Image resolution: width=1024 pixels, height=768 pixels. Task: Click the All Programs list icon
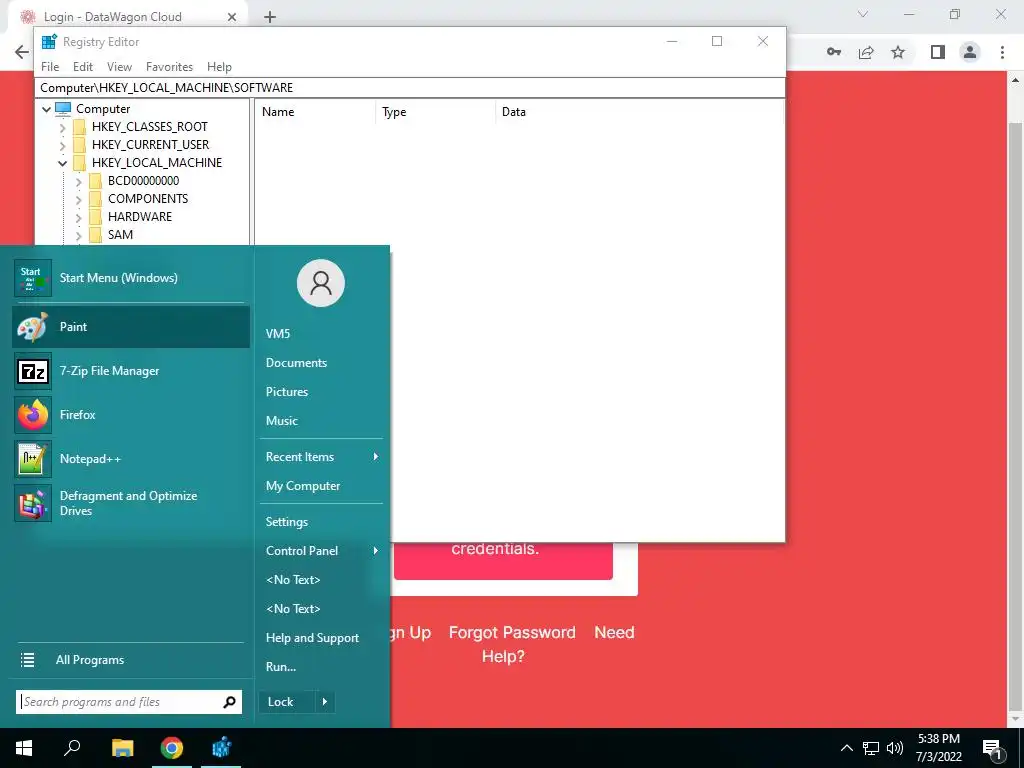(x=27, y=660)
